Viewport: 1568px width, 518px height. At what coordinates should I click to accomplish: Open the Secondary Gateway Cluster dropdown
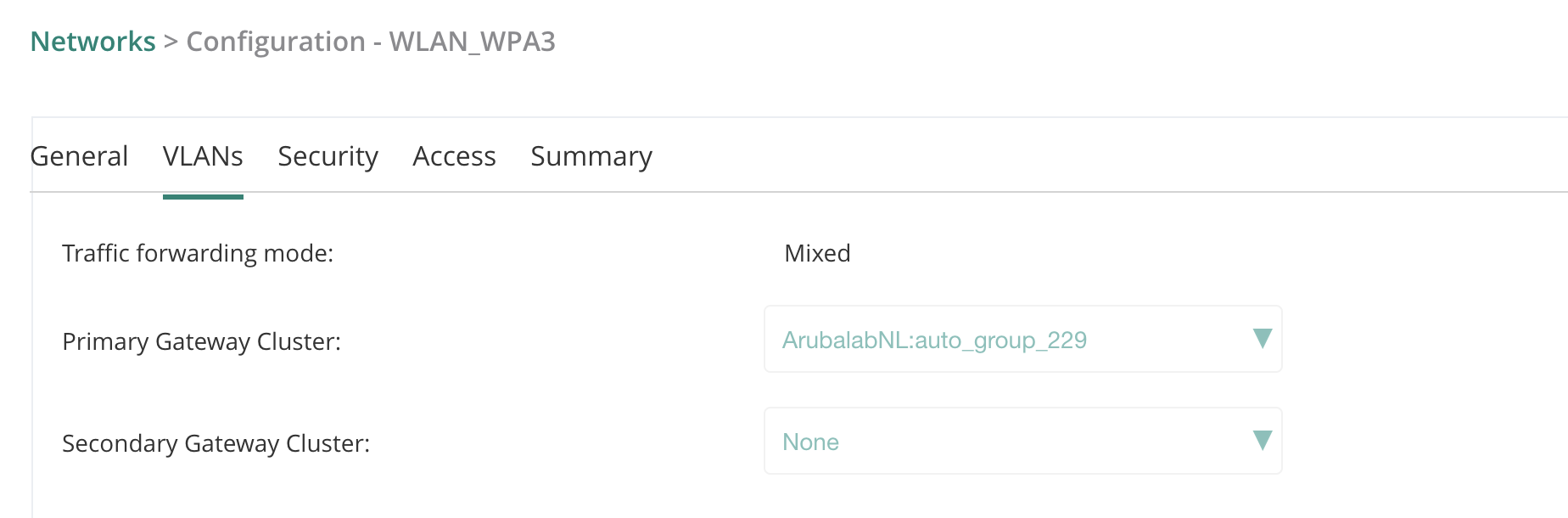pos(1022,442)
